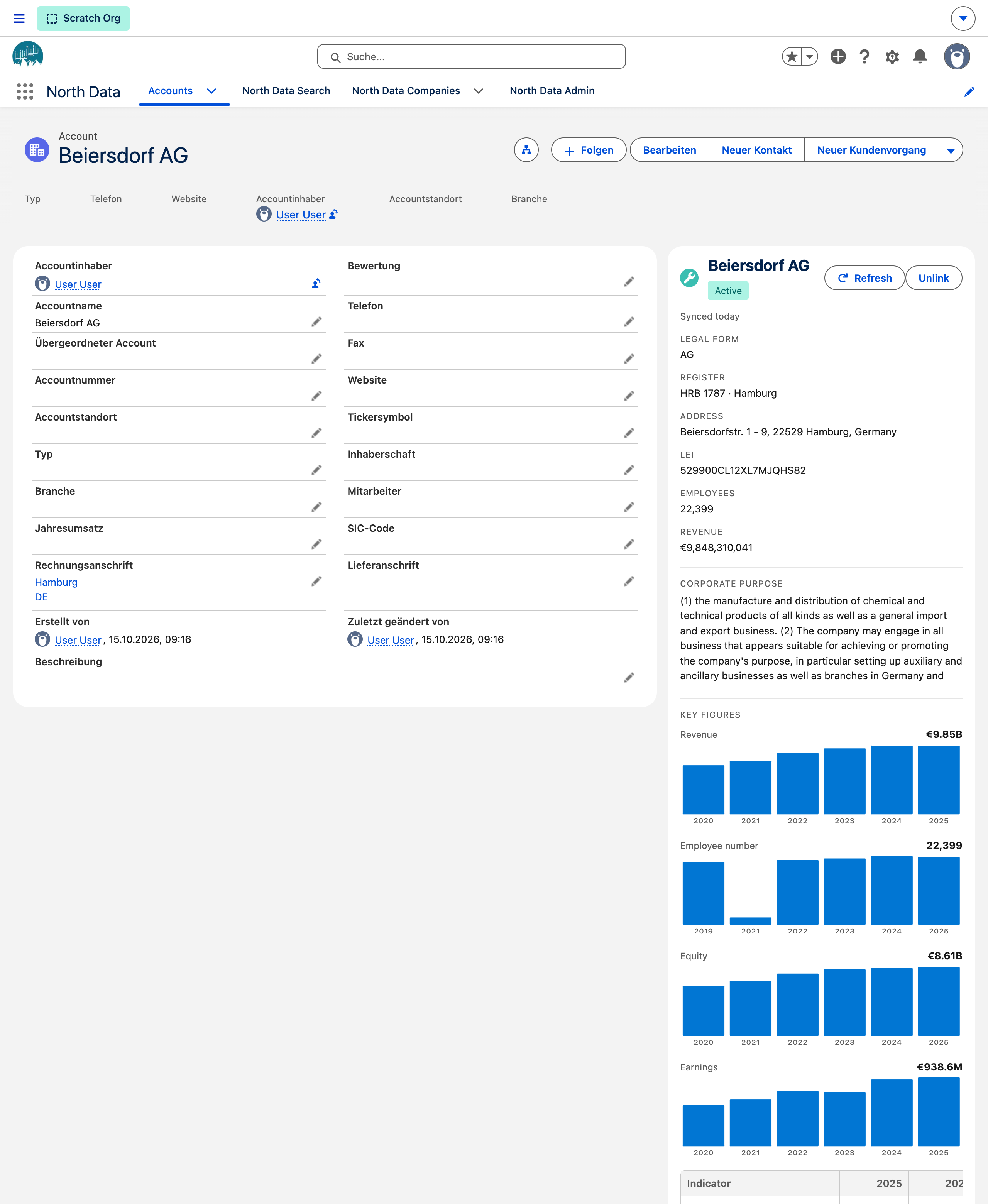Open the favorites list dropdown arrow

(810, 56)
